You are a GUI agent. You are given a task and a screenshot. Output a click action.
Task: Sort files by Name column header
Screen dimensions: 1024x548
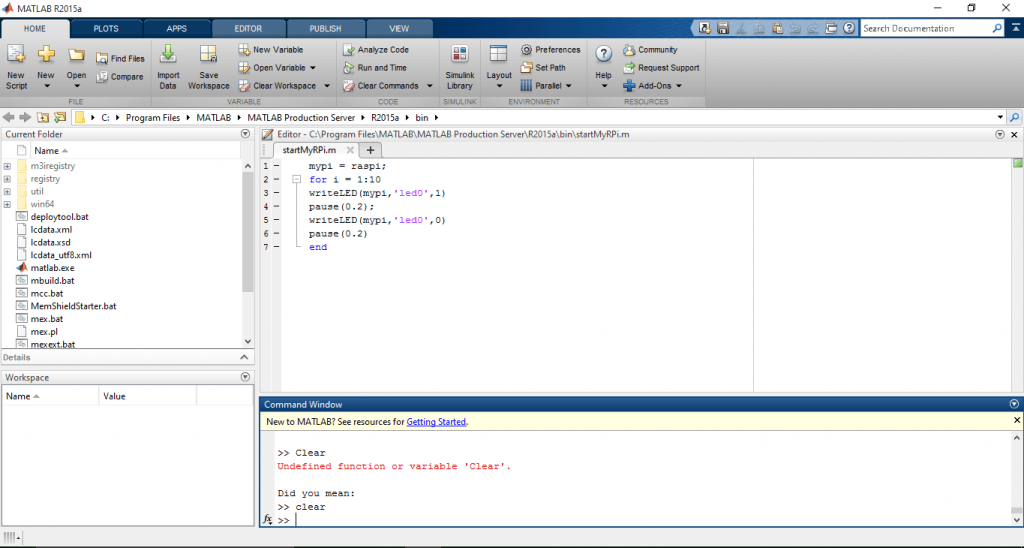pyautogui.click(x=46, y=150)
